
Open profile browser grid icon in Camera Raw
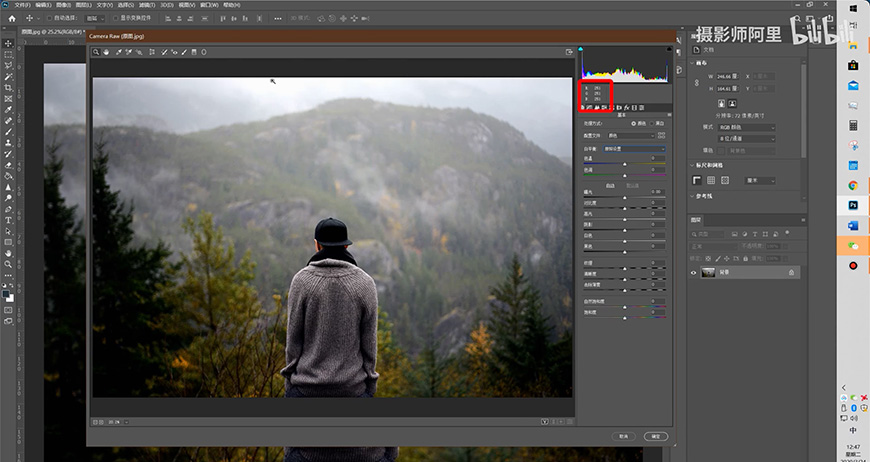[661, 135]
